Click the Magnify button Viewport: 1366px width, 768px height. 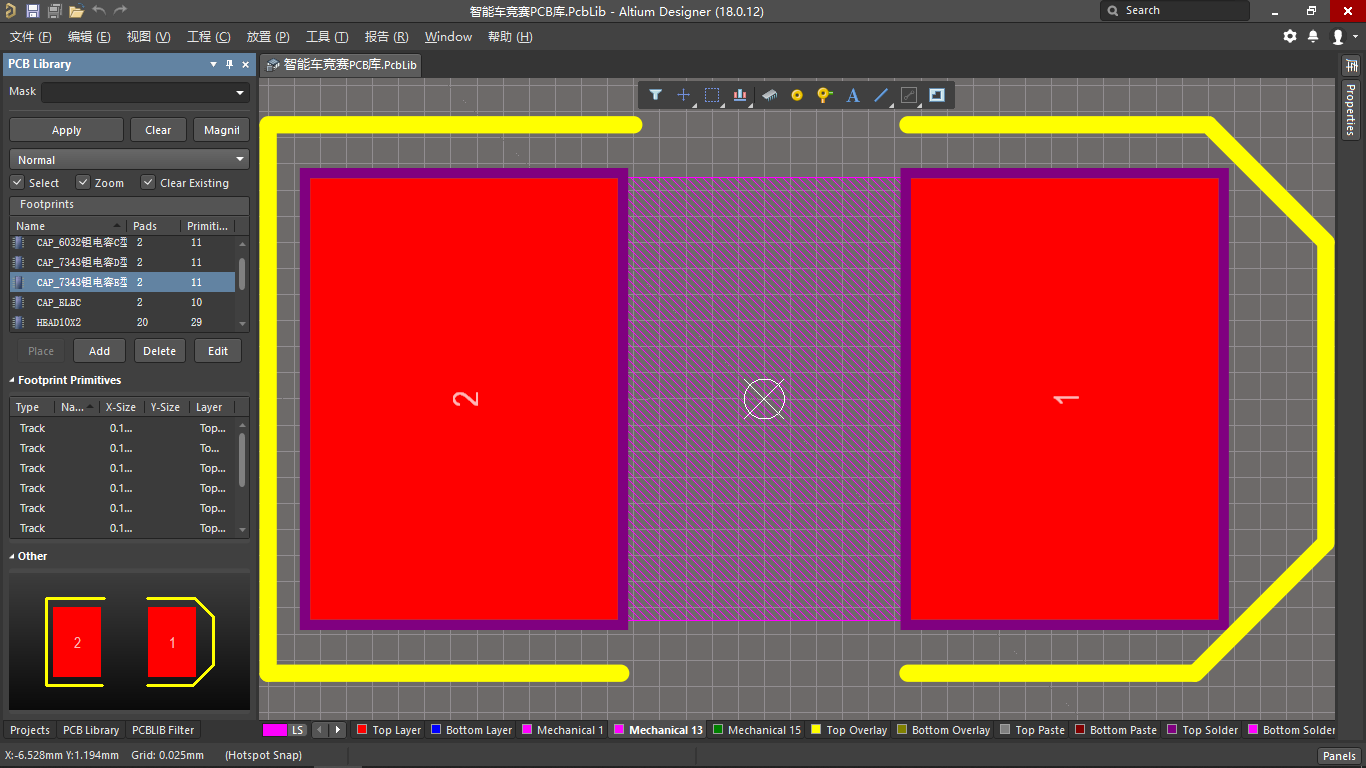click(x=221, y=130)
